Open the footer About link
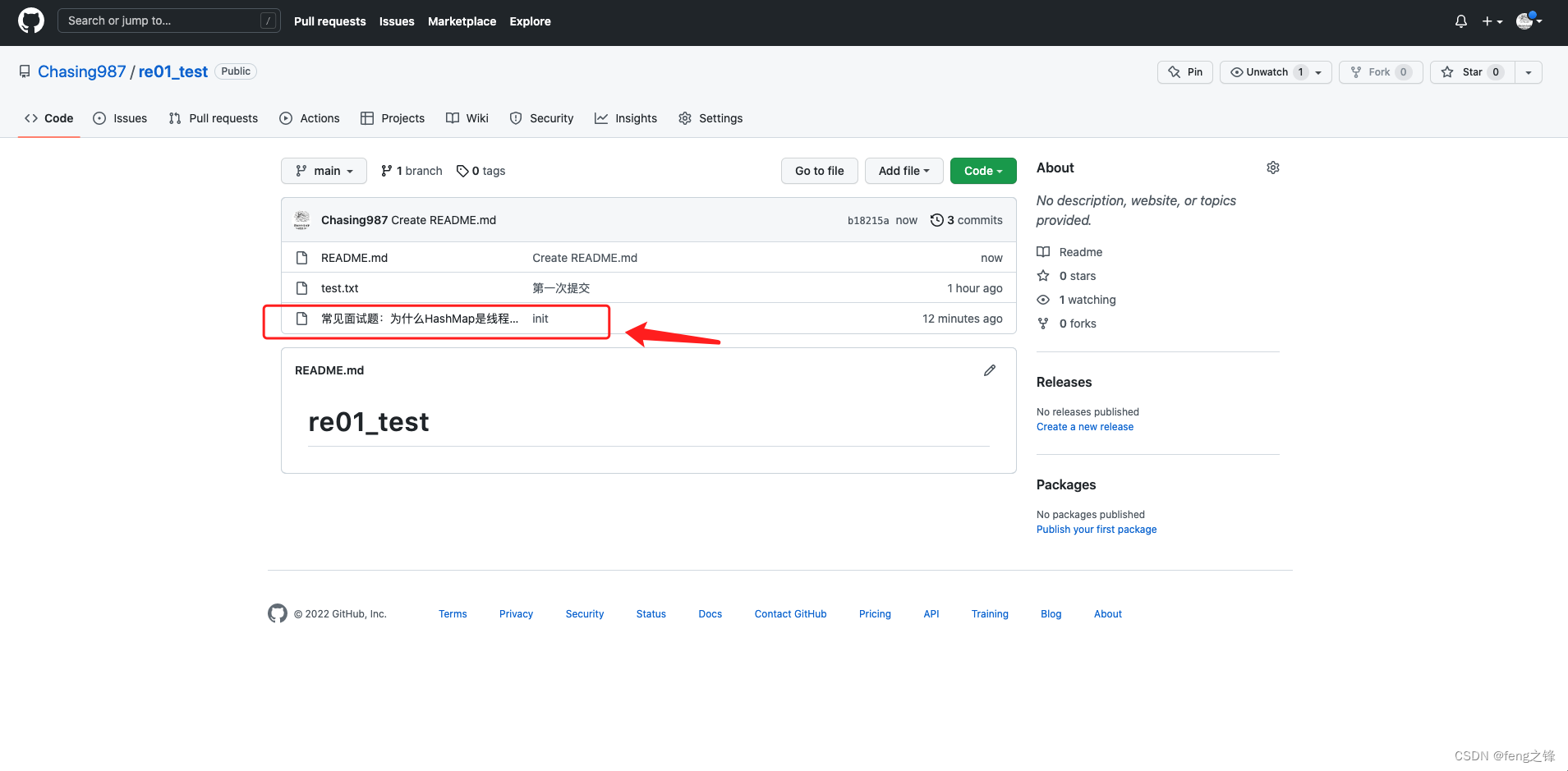 1107,614
